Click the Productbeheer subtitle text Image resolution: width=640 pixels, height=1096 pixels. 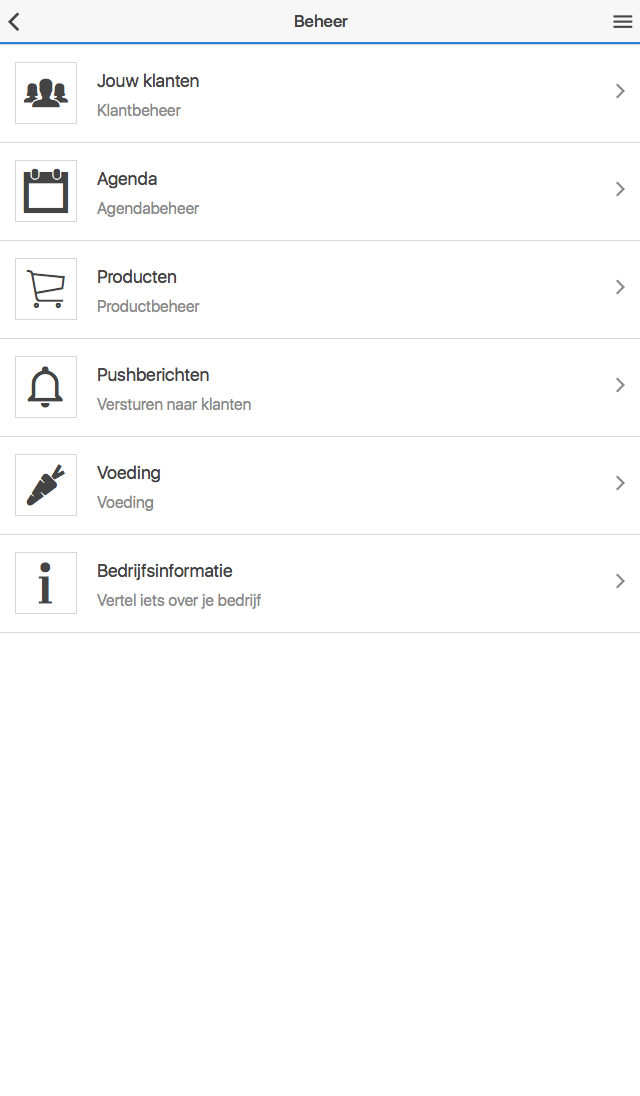tap(148, 306)
